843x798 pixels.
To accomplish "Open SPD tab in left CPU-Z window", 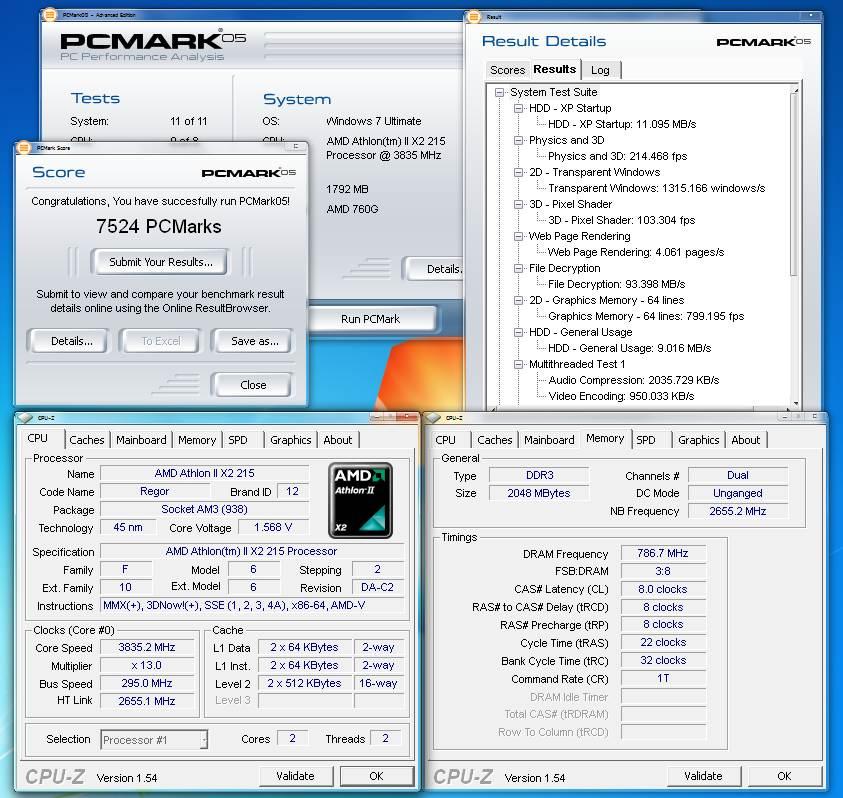I will (x=238, y=440).
